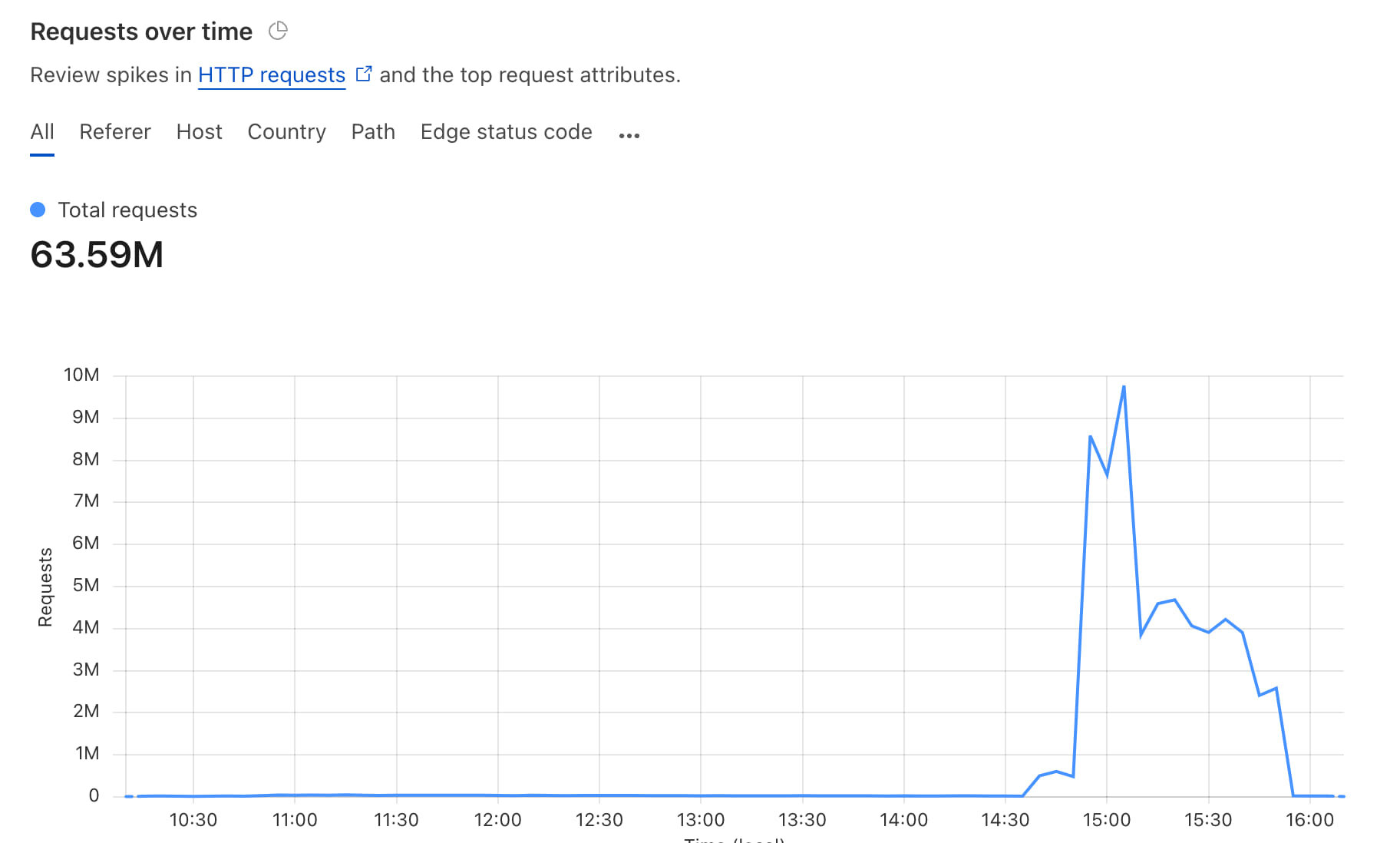Open the HTTP requests link
Image resolution: width=1400 pixels, height=843 pixels.
[x=272, y=75]
